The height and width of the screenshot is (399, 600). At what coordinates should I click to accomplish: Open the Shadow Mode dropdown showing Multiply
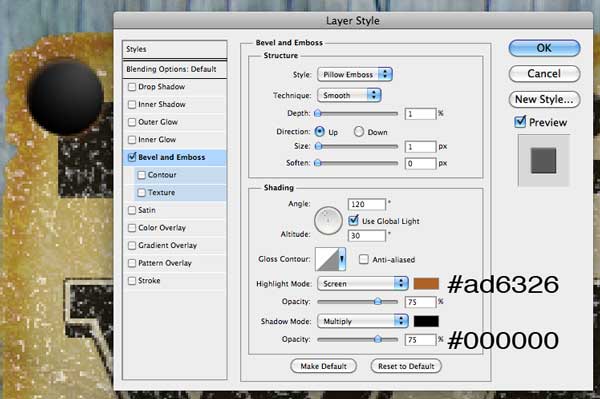coord(362,321)
